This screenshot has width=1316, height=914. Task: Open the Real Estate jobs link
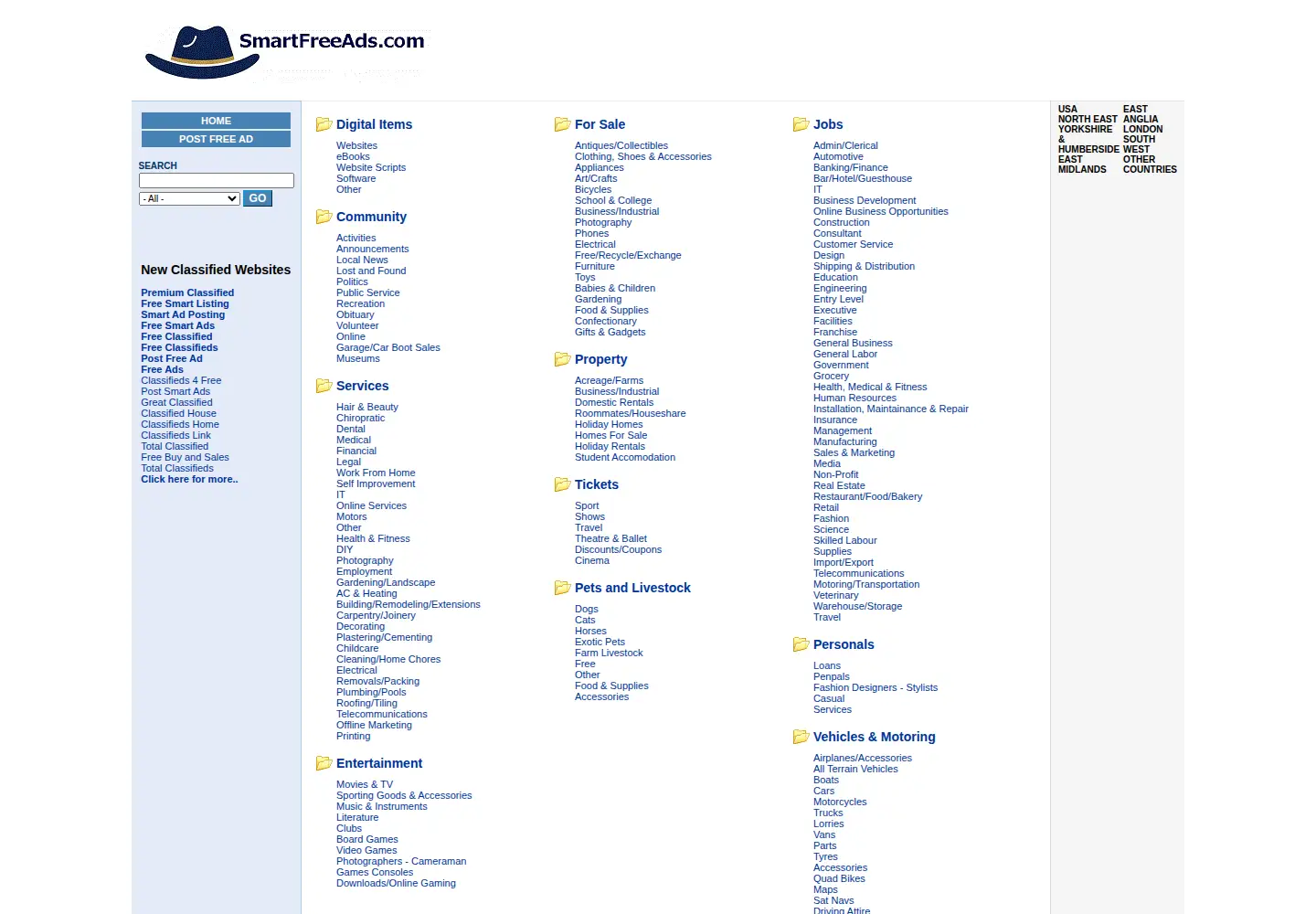tap(839, 485)
